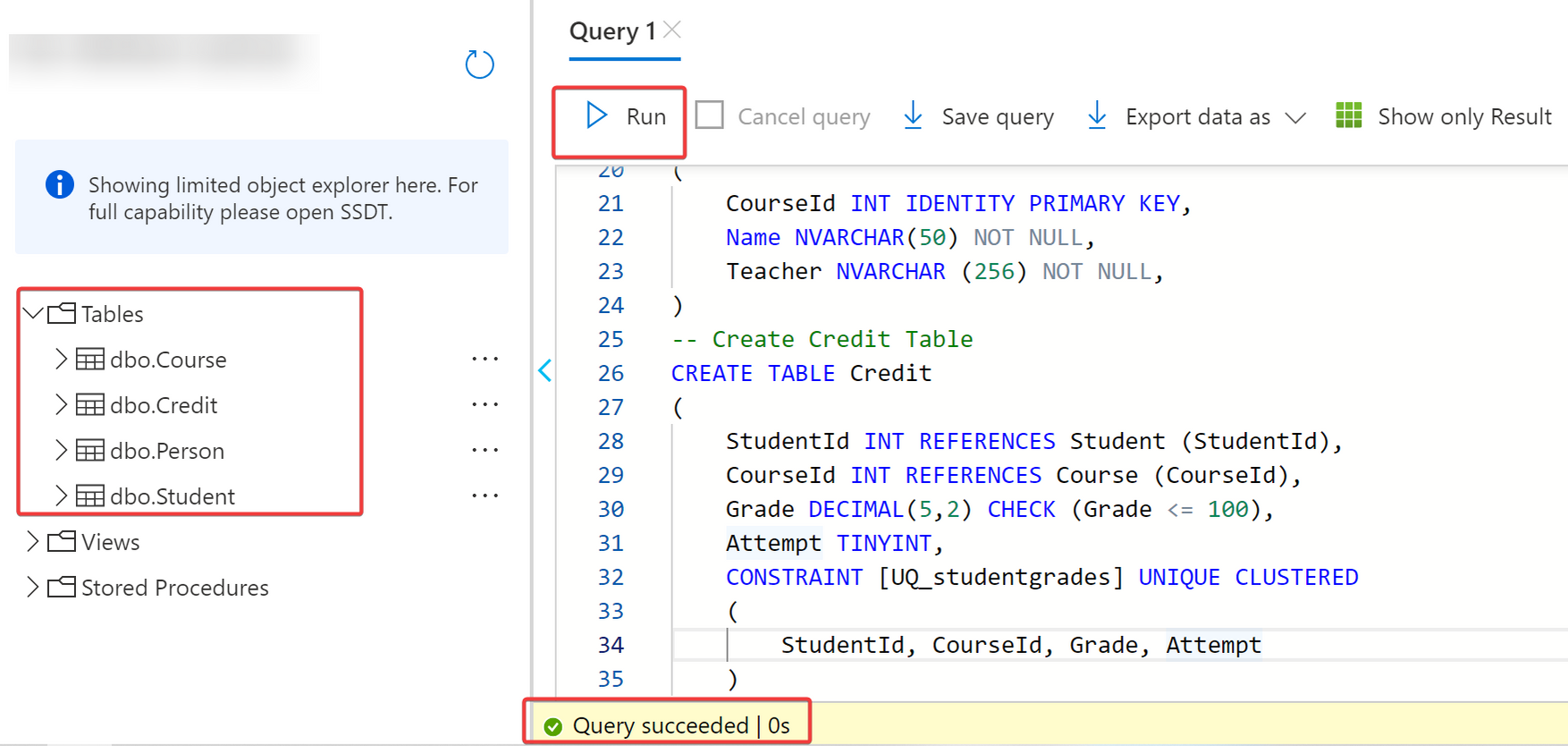Click the 'Query succeeded | 0s' status text

click(x=681, y=725)
